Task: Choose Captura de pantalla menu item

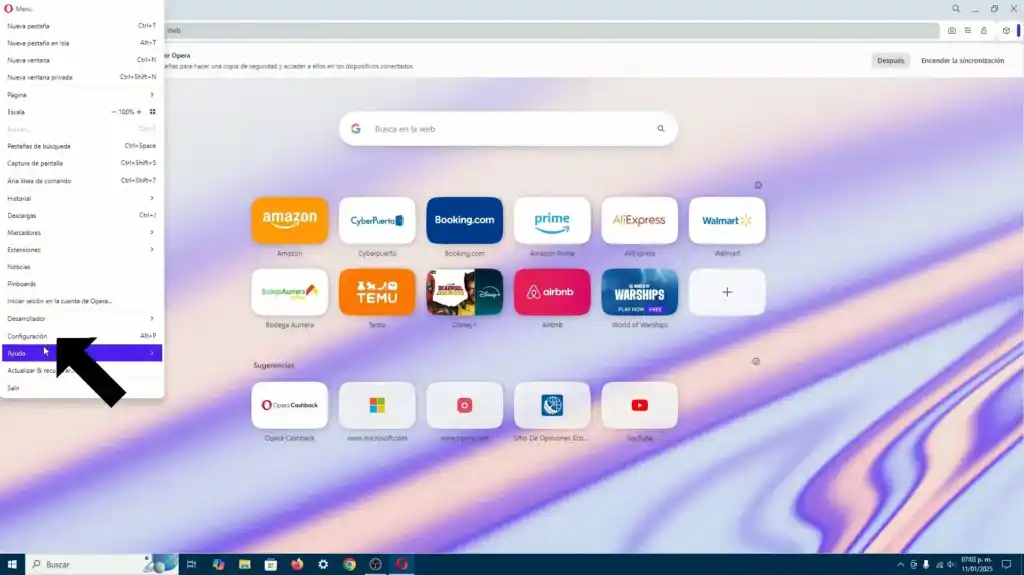Action: pos(82,163)
